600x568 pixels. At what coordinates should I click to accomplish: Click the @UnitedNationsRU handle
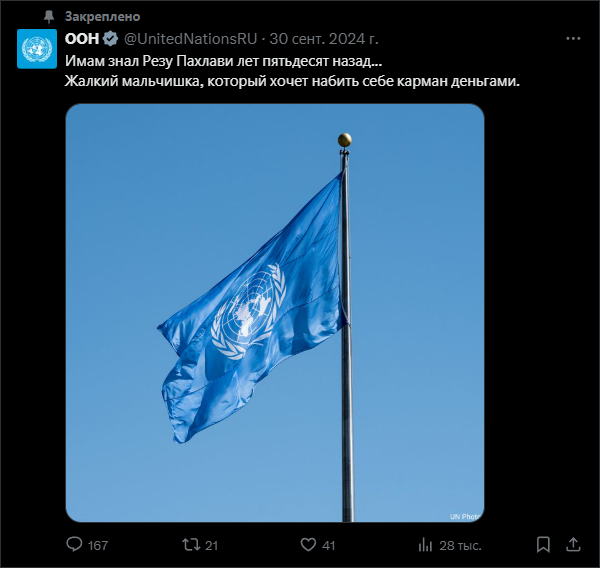click(191, 39)
